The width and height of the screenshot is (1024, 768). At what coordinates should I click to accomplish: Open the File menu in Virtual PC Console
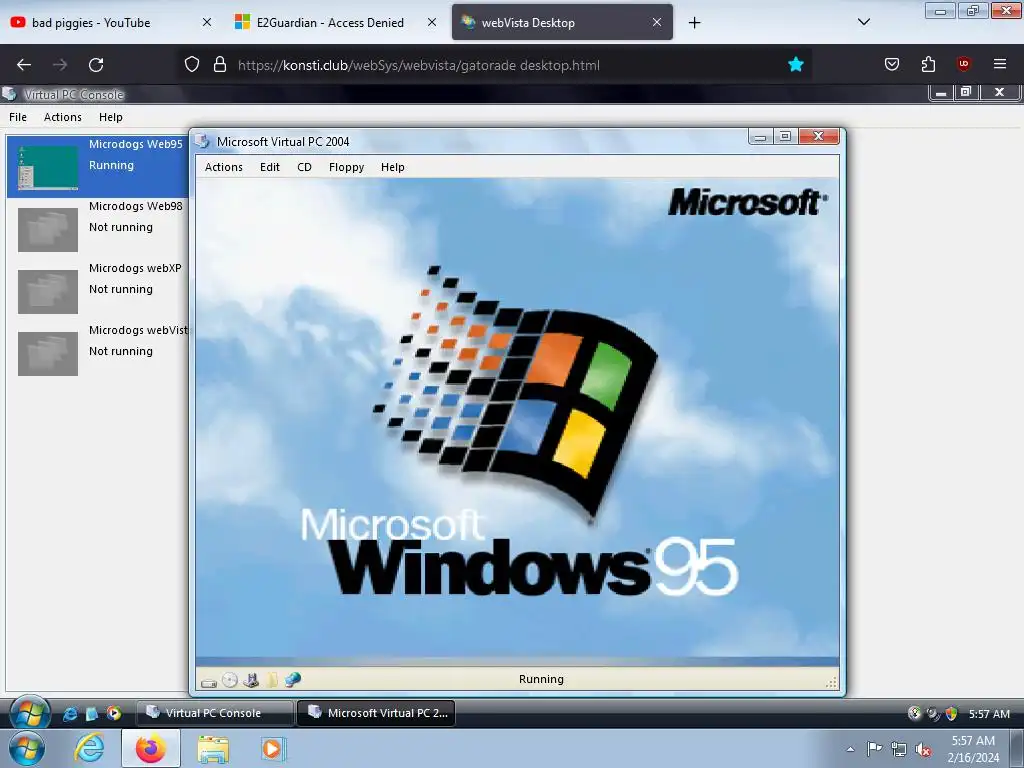18,117
